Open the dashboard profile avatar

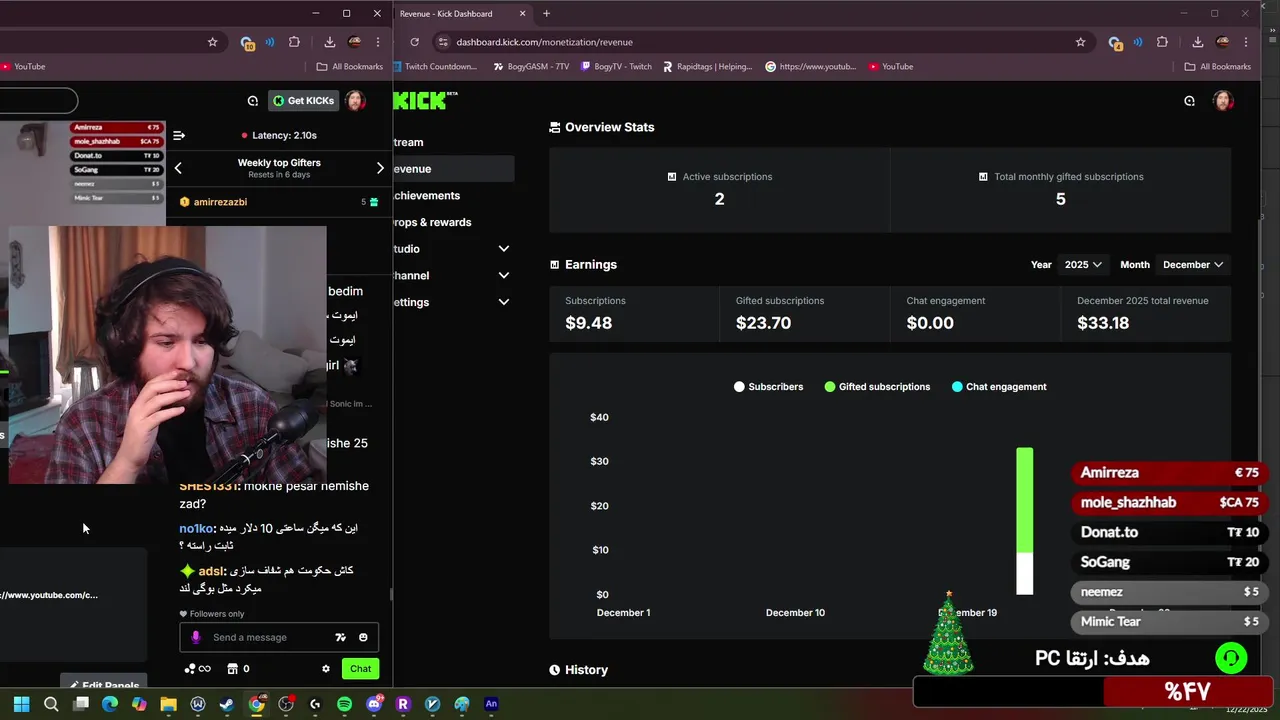coord(1223,100)
